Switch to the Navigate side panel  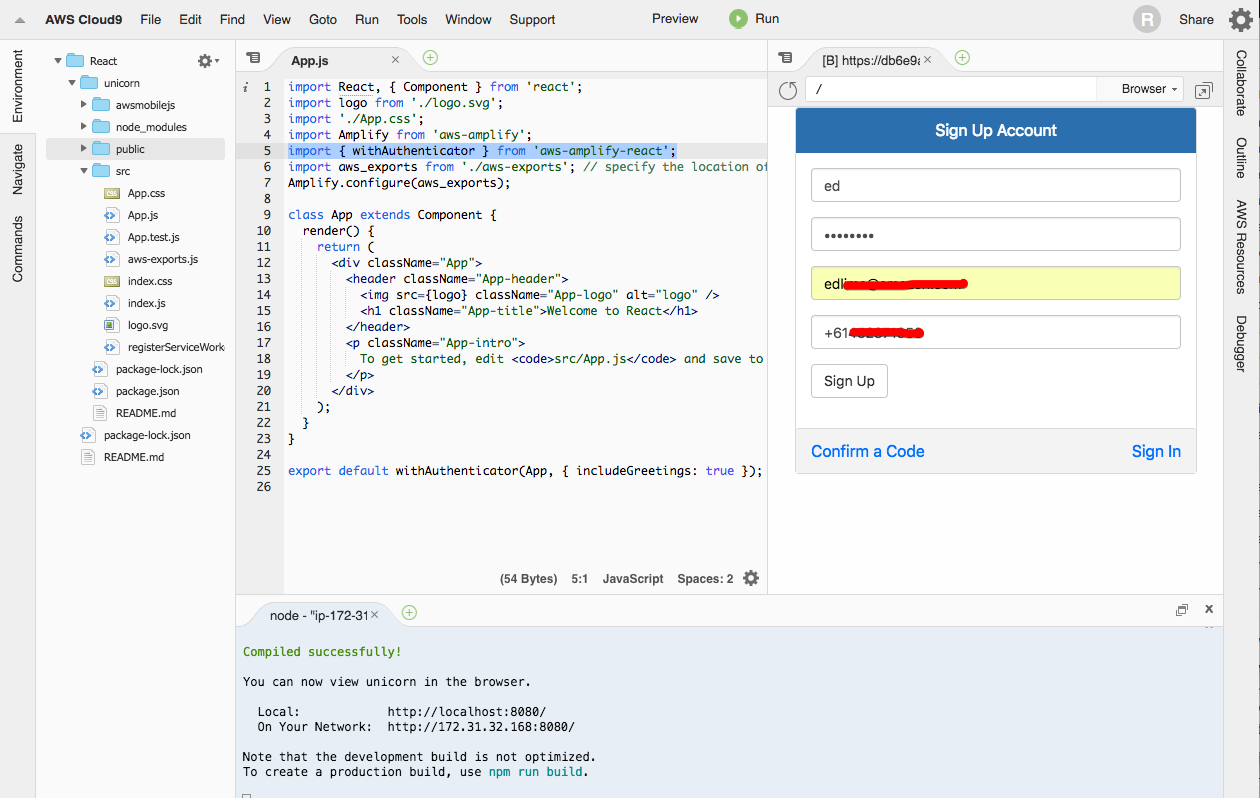coord(18,169)
